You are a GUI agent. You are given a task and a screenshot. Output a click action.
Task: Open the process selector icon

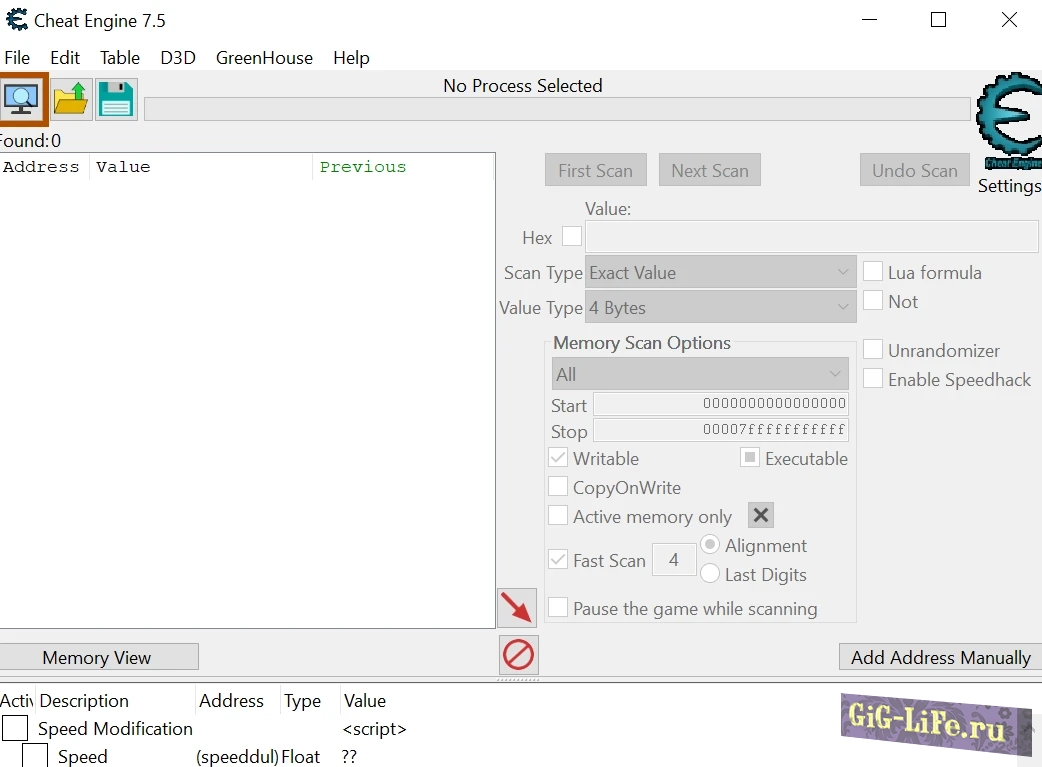point(22,99)
